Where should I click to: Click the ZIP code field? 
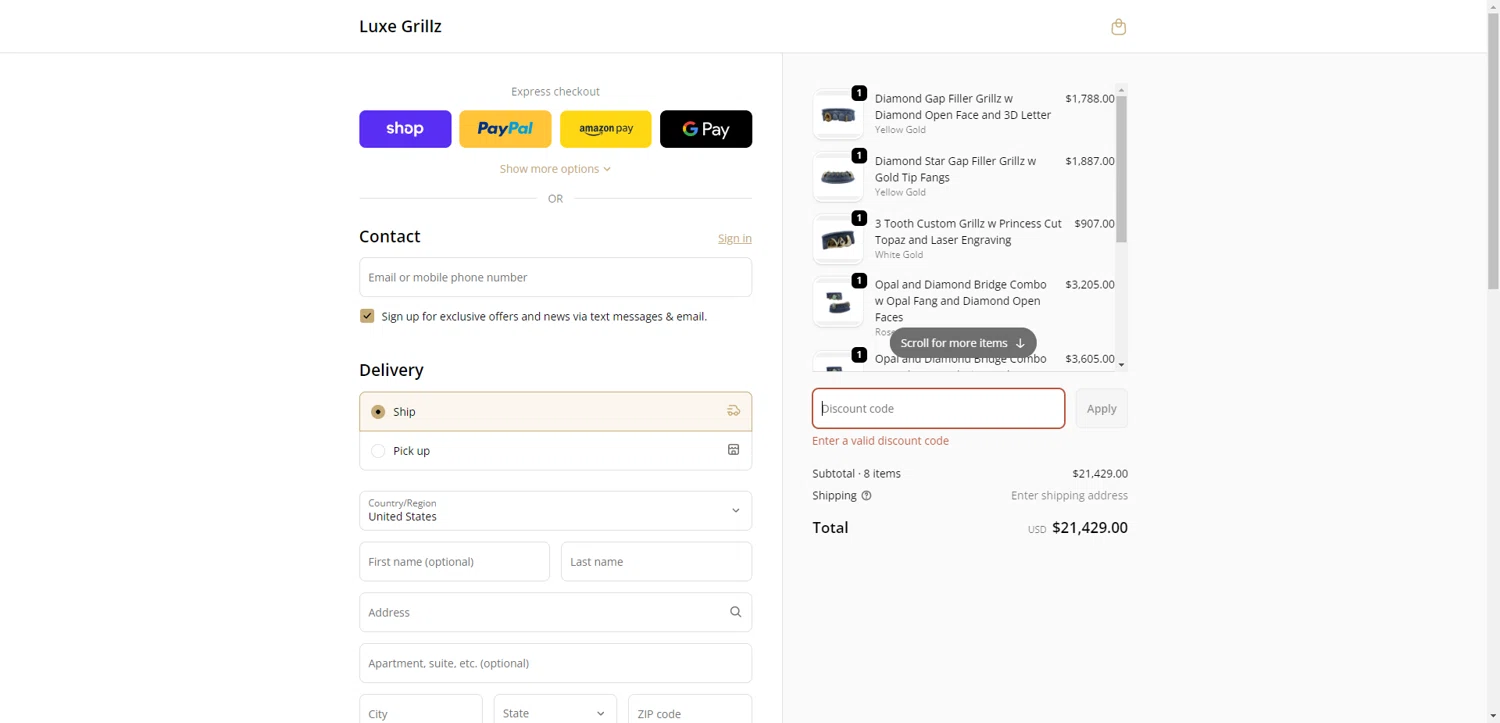(690, 709)
